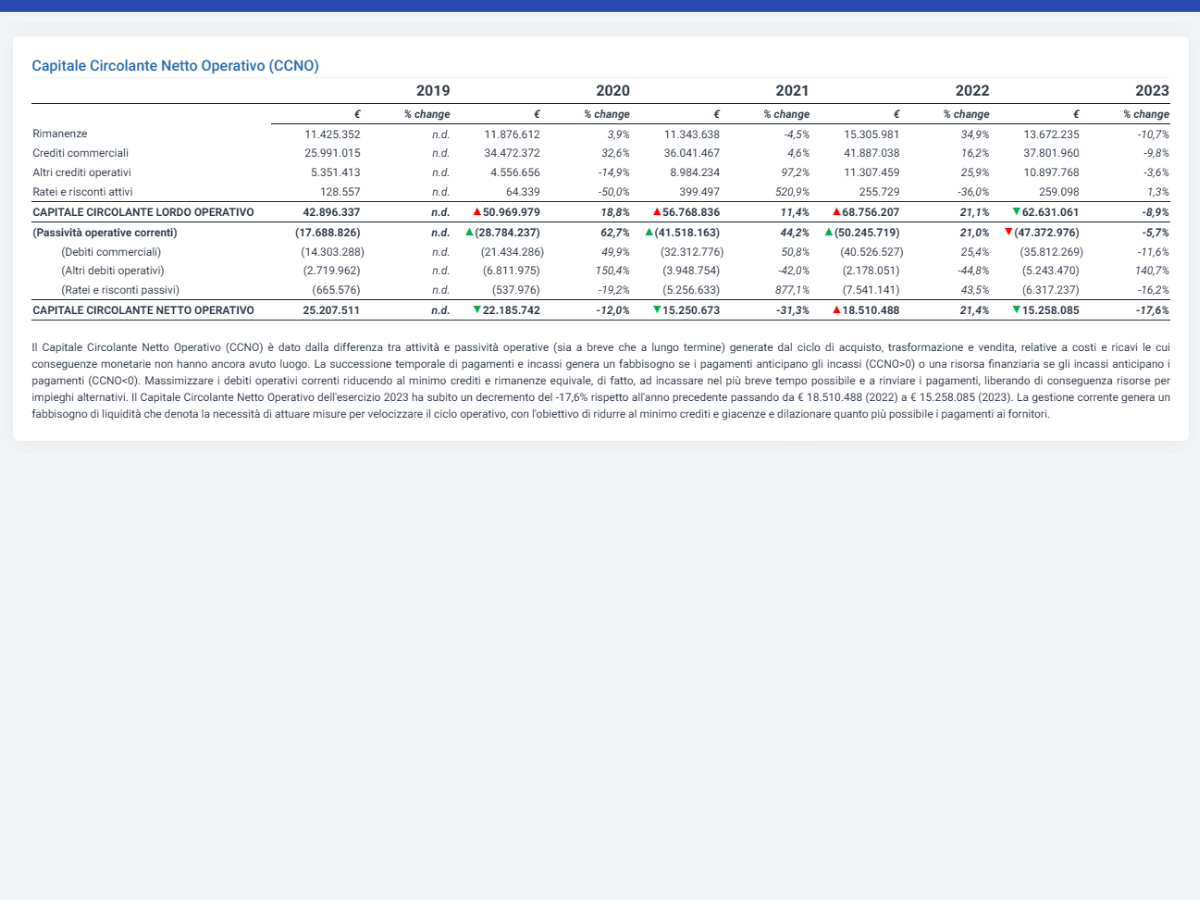Screen dimensions: 1200x900
Task: Click the percentage 877,1%
Action: point(793,291)
